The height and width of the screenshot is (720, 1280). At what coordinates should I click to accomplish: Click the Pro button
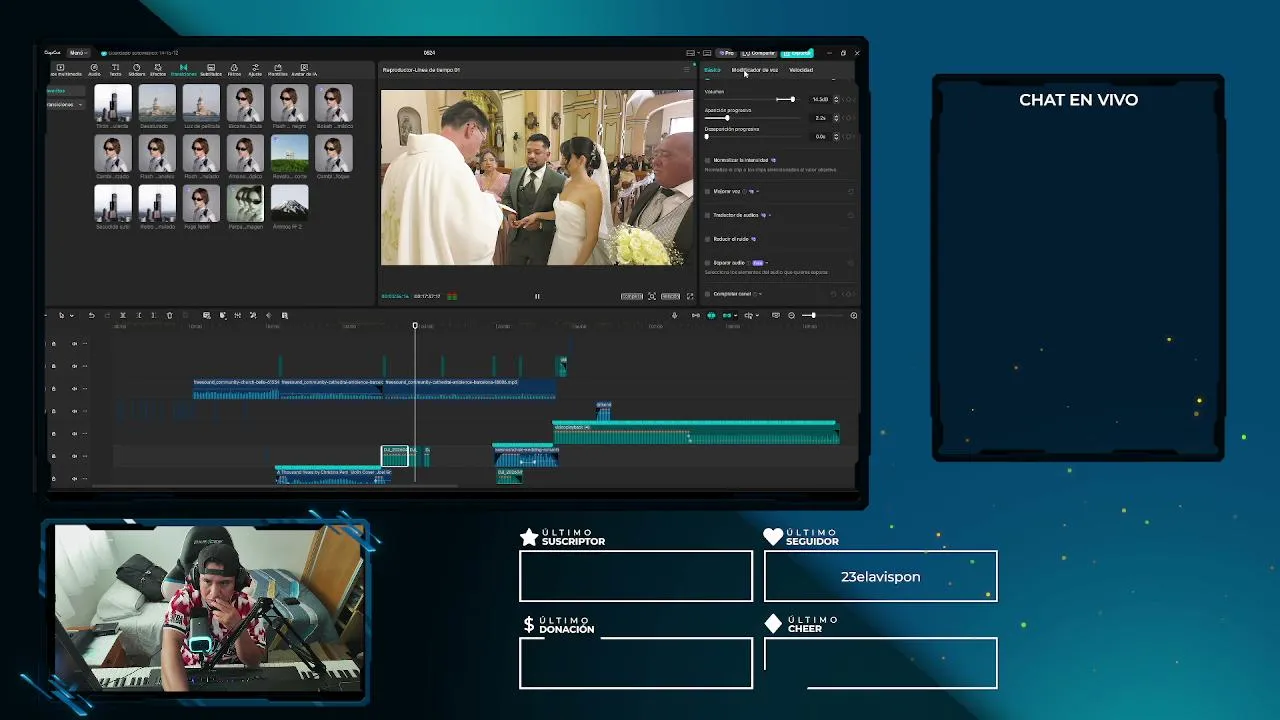727,53
